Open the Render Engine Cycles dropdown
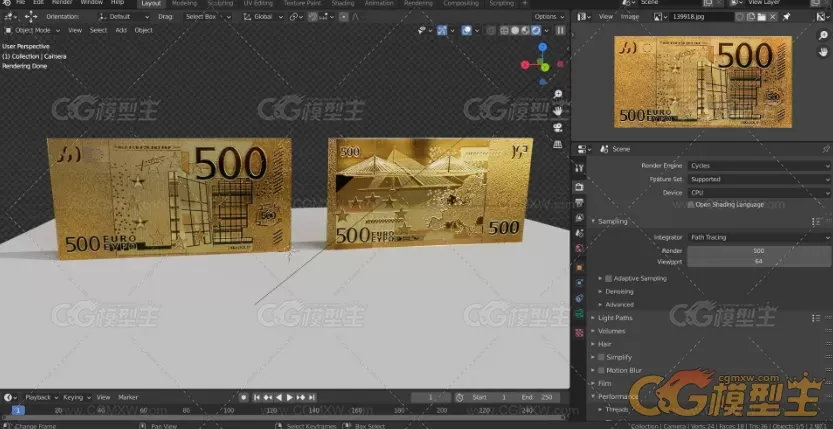This screenshot has height=429, width=833. [760, 166]
